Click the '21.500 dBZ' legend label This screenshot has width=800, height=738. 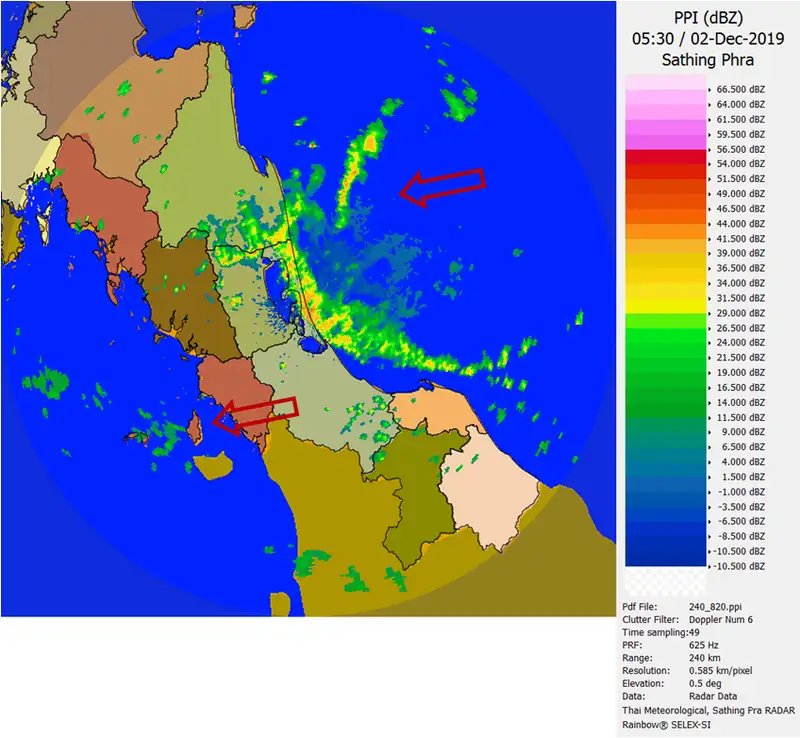(740, 358)
